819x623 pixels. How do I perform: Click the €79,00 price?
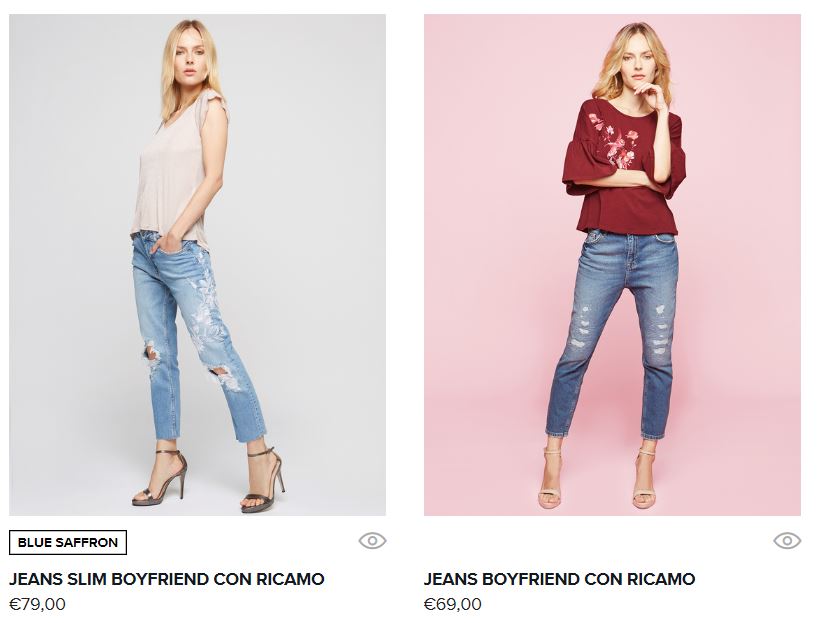37,604
